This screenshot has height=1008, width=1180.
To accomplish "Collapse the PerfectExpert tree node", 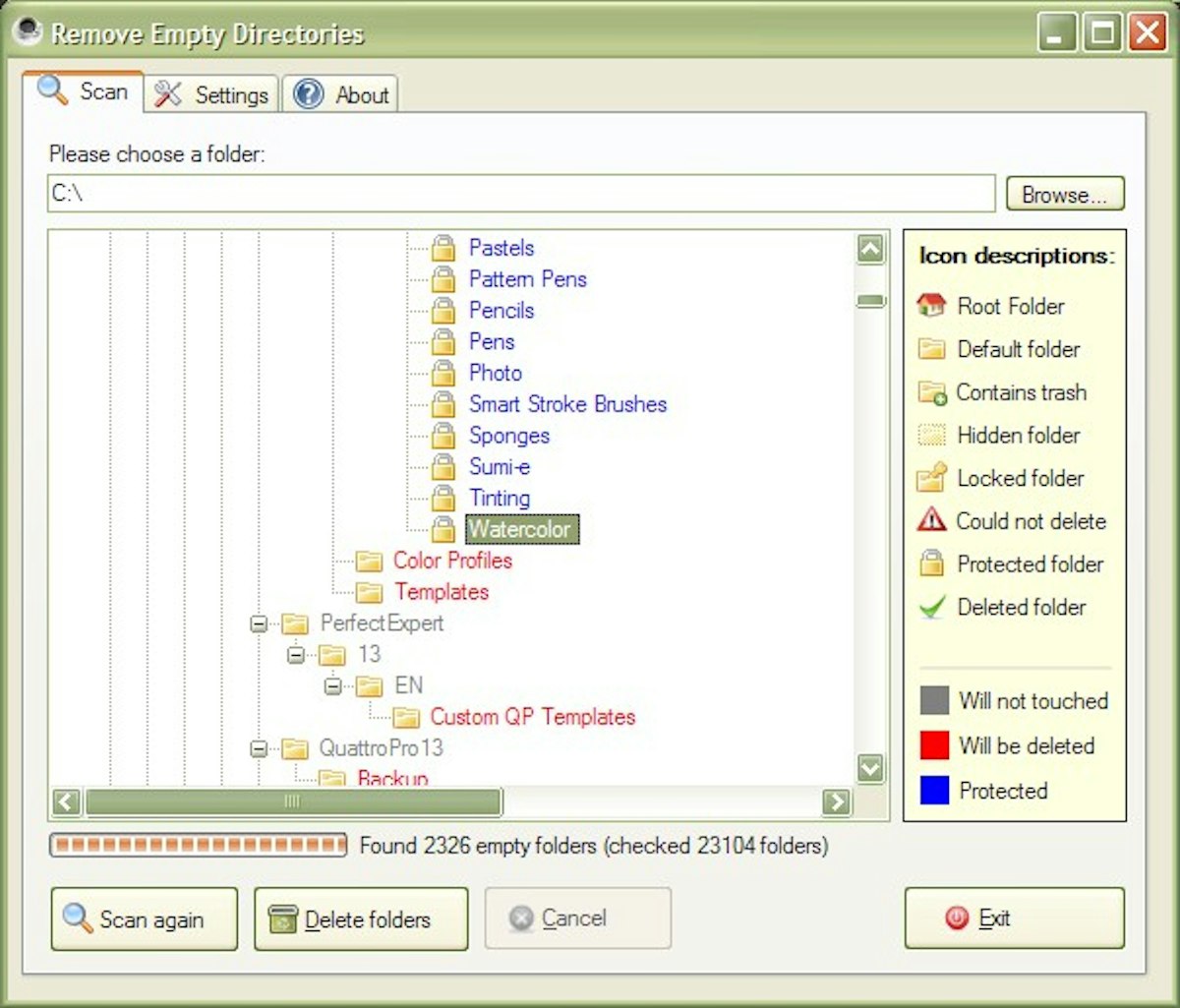I will 258,623.
